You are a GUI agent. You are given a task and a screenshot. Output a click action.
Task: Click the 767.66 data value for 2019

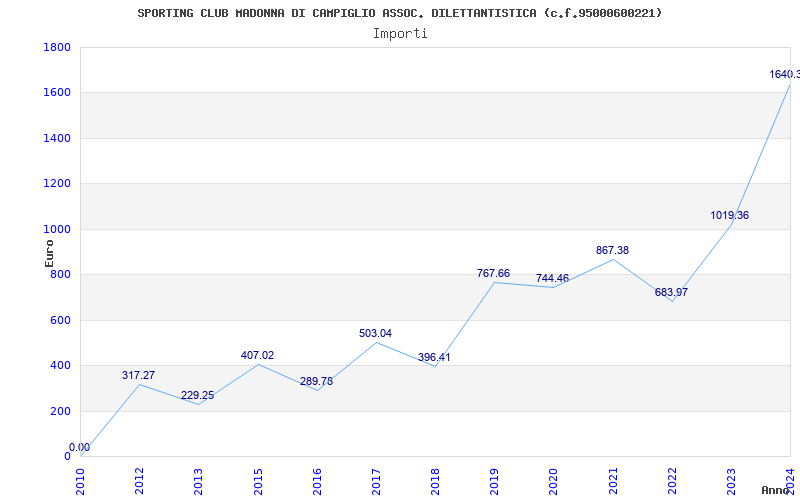pyautogui.click(x=493, y=273)
